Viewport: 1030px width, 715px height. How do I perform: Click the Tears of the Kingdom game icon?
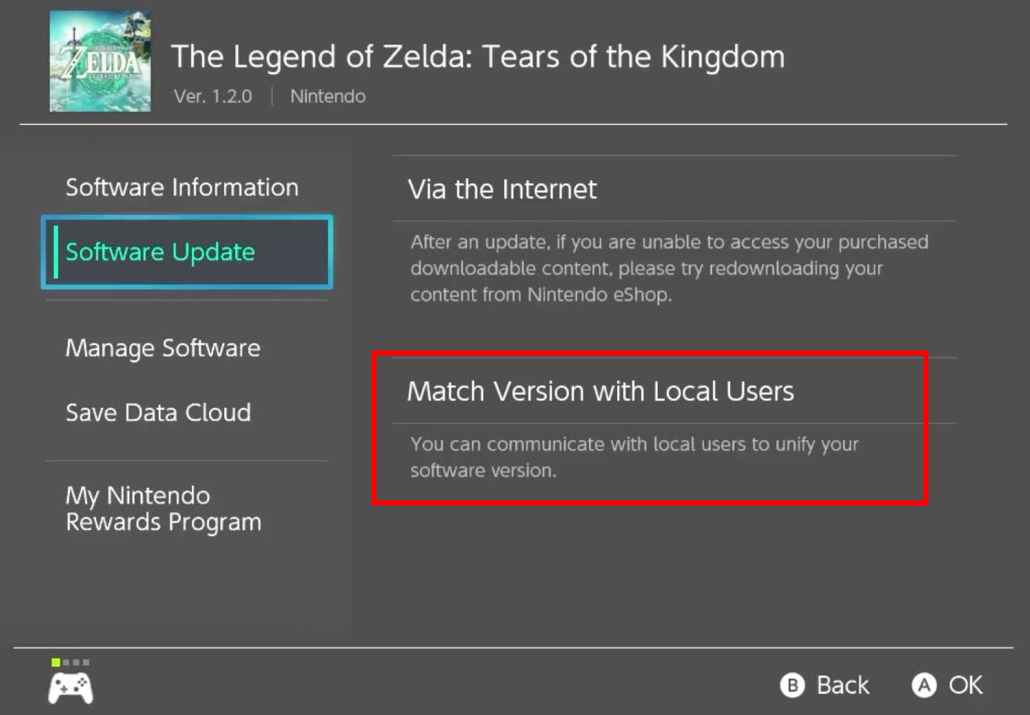(x=100, y=61)
